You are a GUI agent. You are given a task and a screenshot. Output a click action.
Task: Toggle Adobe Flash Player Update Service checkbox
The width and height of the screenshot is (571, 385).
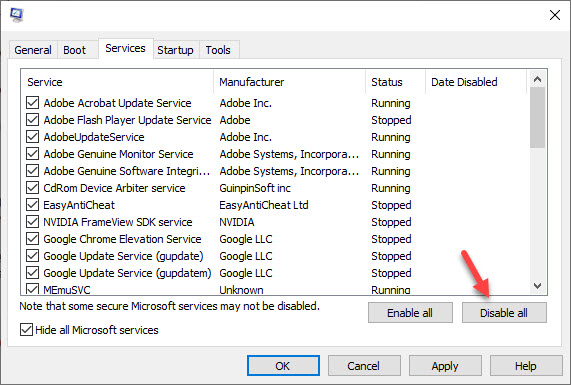click(32, 120)
